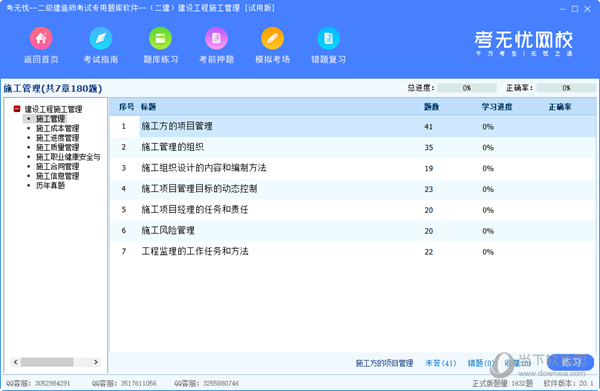Select row 施工方的项目管理
This screenshot has height=391, width=600.
pyautogui.click(x=353, y=127)
